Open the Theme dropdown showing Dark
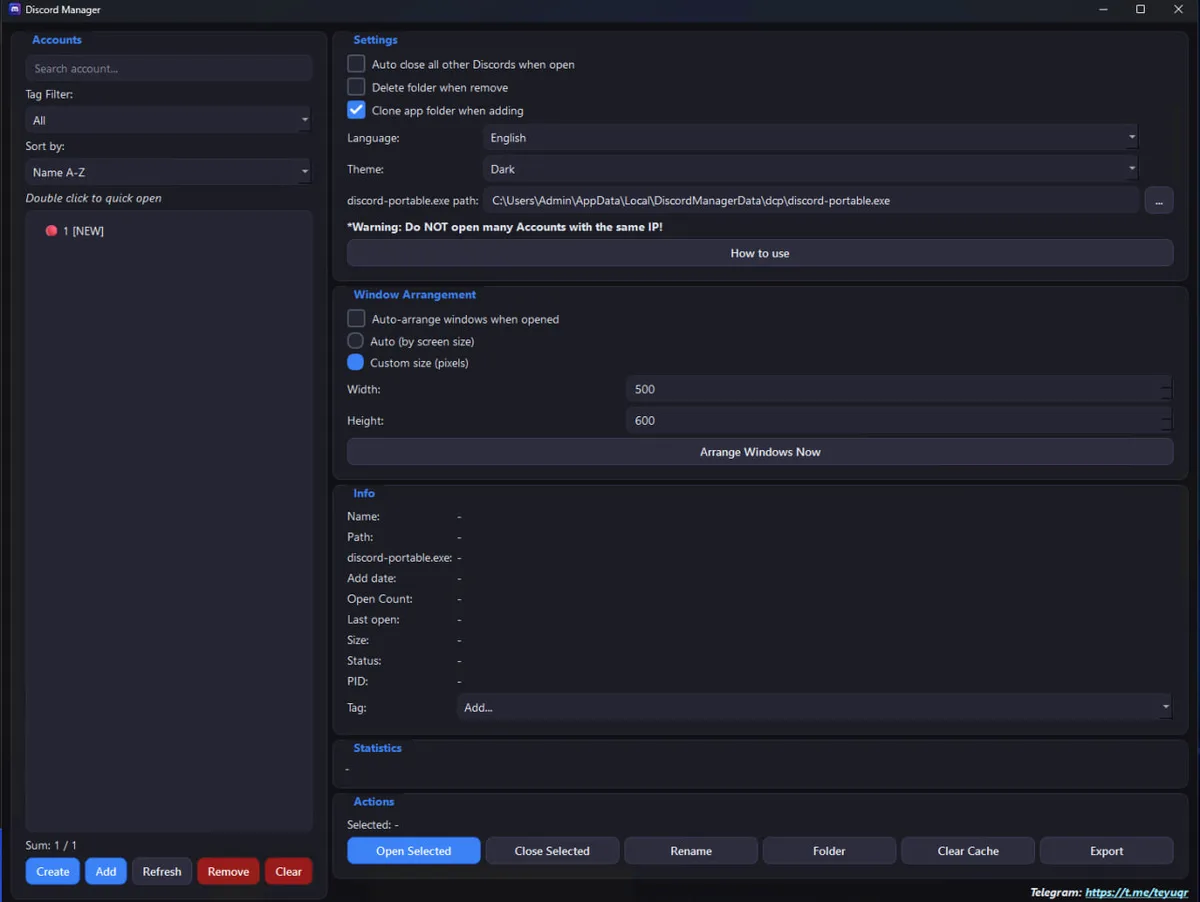Screen dimensions: 1200x902 (810, 169)
